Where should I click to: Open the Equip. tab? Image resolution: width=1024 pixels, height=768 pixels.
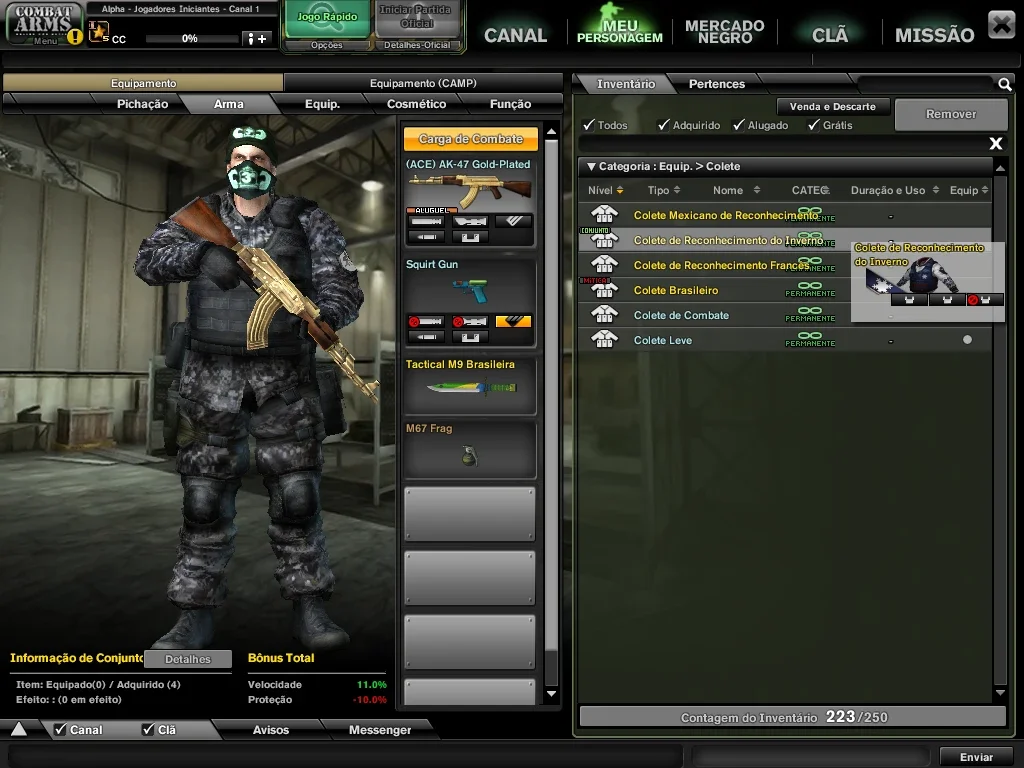[x=323, y=104]
